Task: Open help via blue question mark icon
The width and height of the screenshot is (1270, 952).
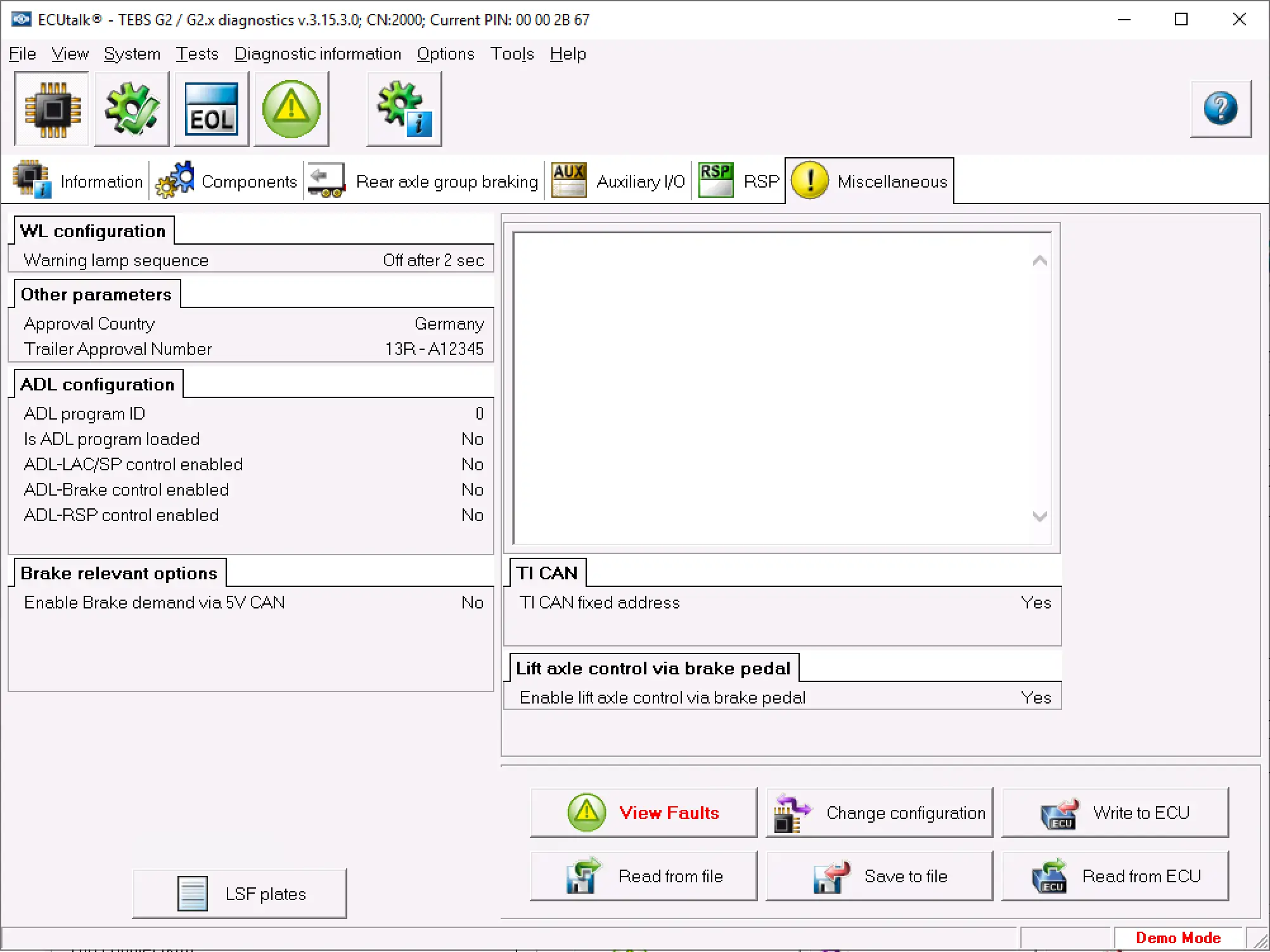Action: pos(1220,108)
